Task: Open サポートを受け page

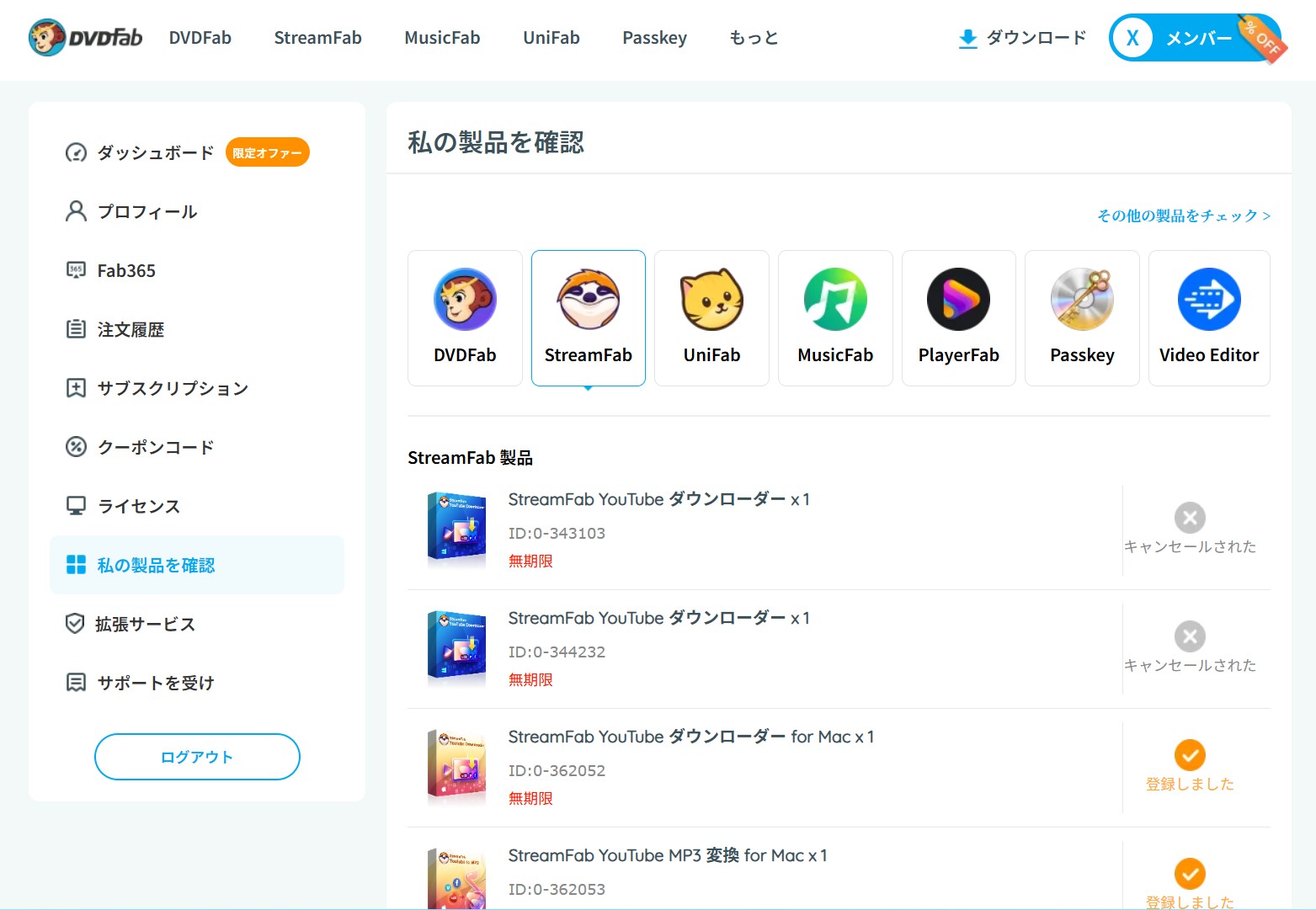Action: [156, 683]
